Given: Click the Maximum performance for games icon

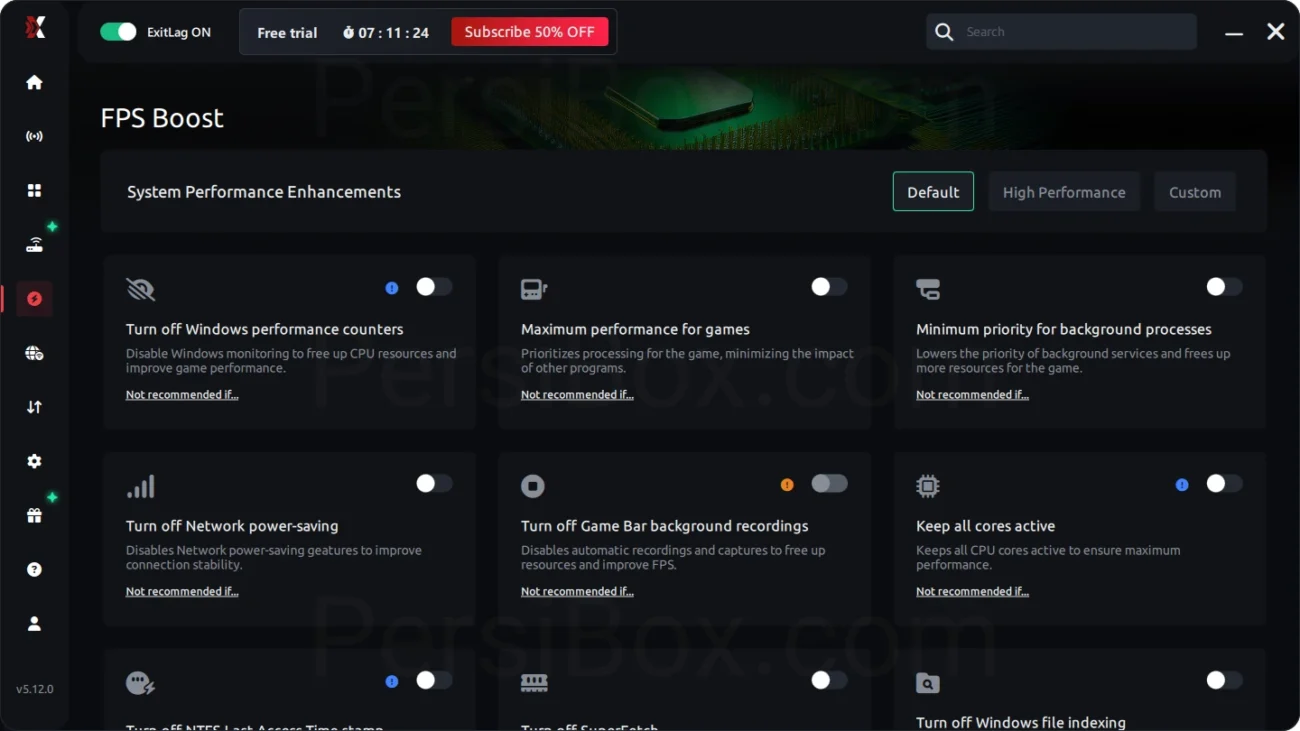Looking at the screenshot, I should coord(534,290).
